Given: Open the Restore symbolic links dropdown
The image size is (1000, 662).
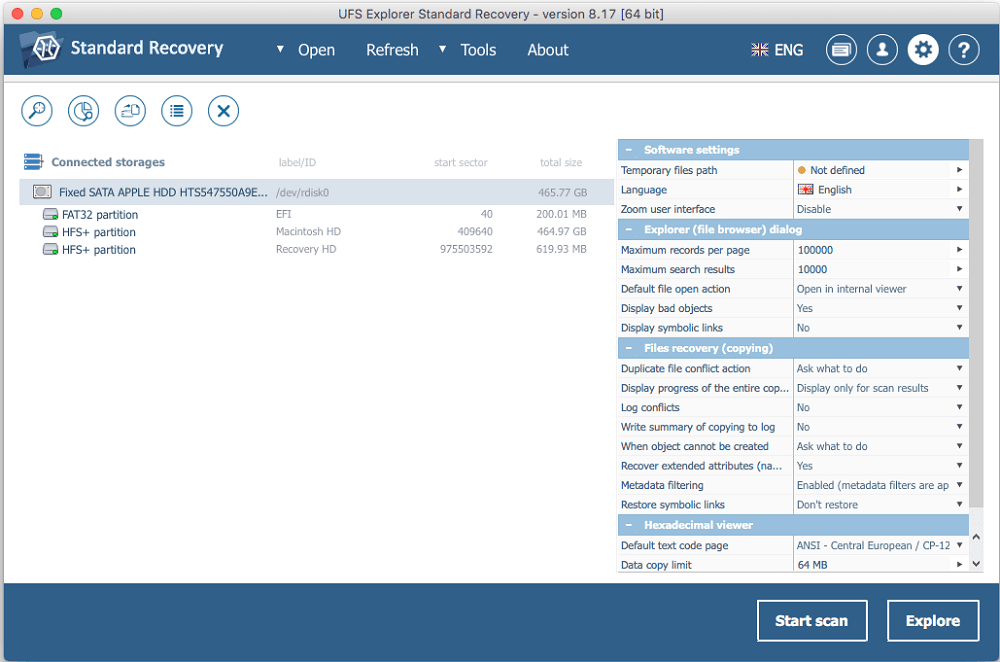Looking at the screenshot, I should point(959,504).
